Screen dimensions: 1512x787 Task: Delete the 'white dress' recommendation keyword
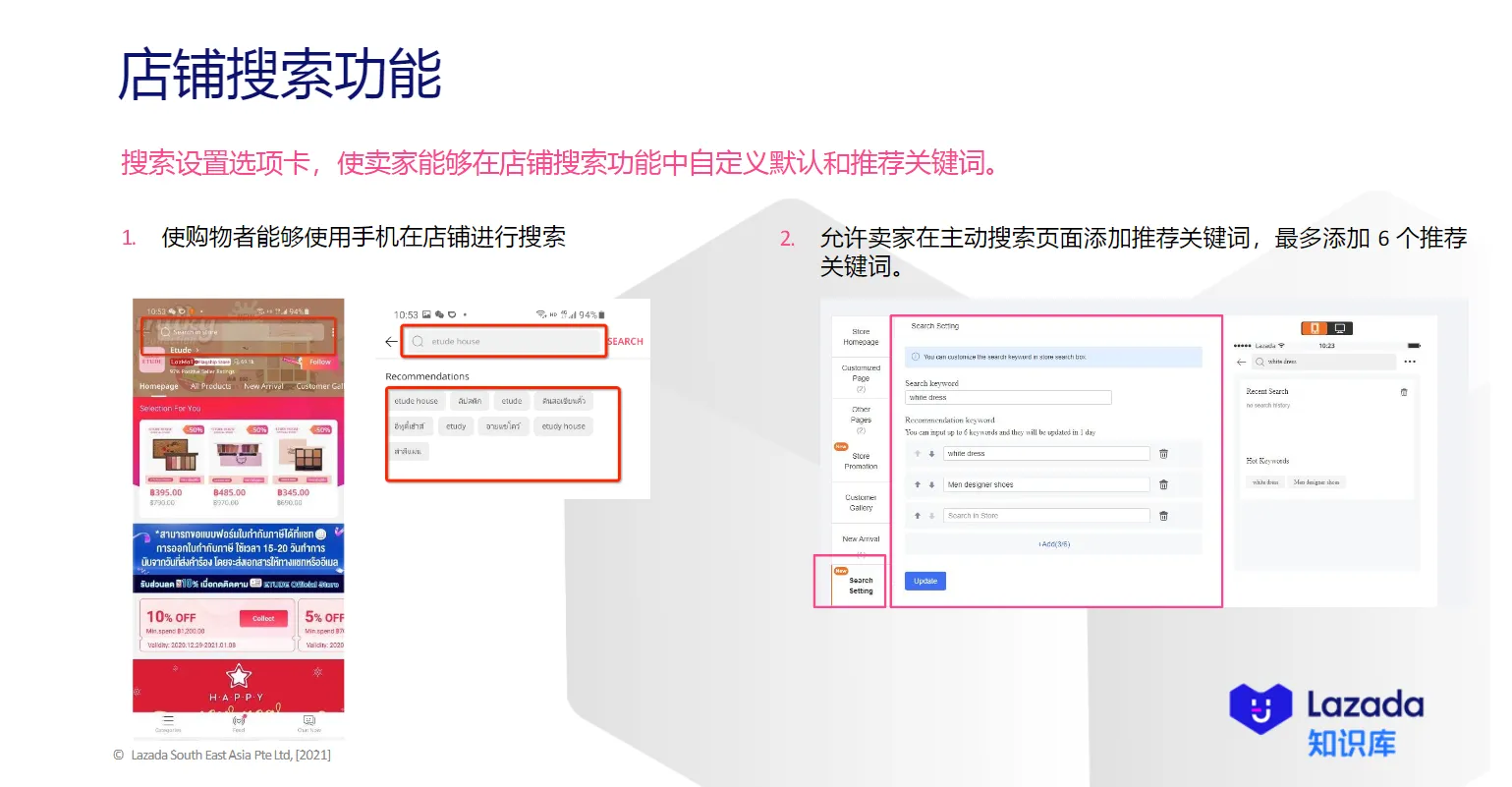tap(1163, 454)
